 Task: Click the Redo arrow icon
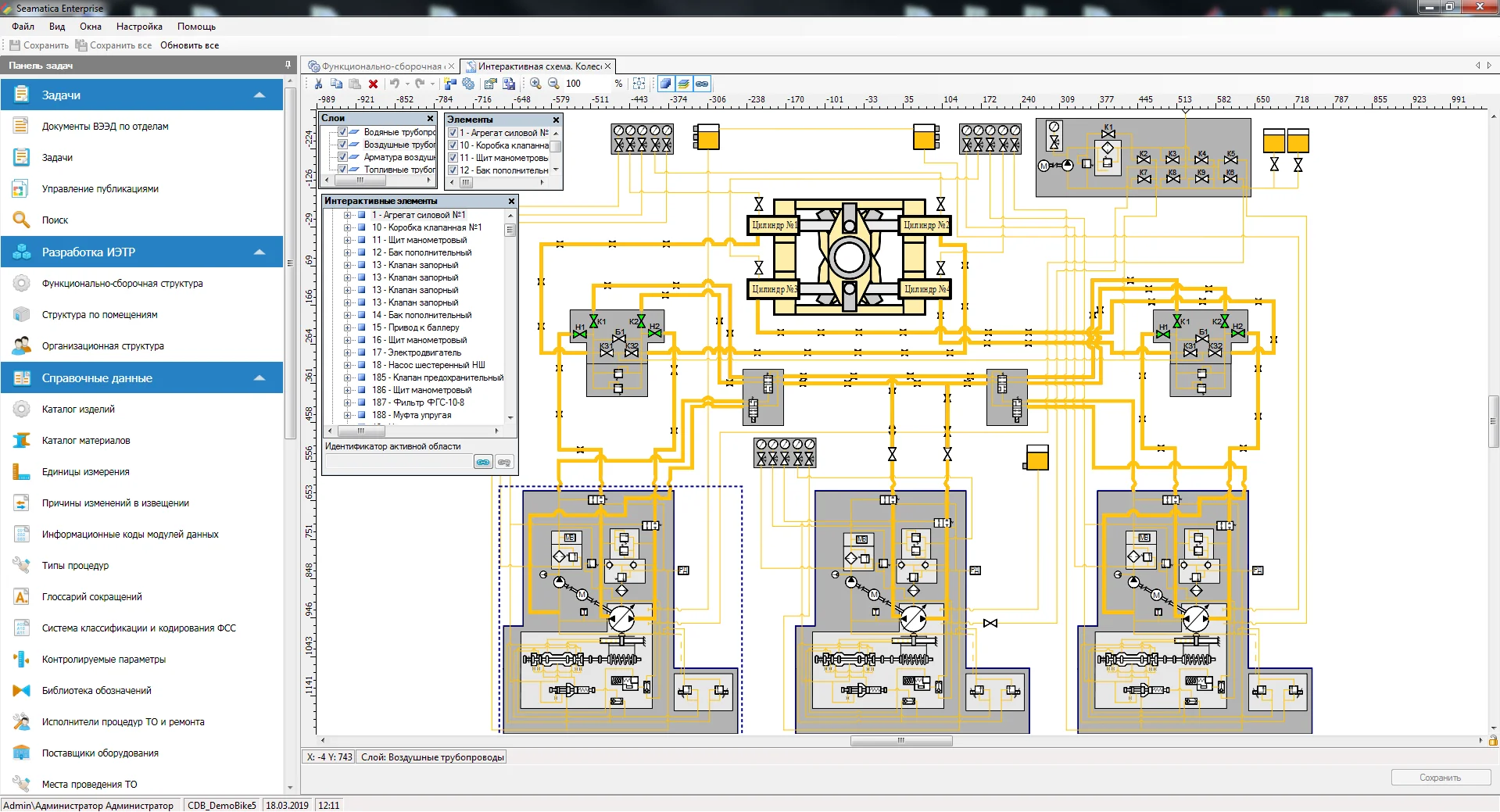(x=420, y=84)
